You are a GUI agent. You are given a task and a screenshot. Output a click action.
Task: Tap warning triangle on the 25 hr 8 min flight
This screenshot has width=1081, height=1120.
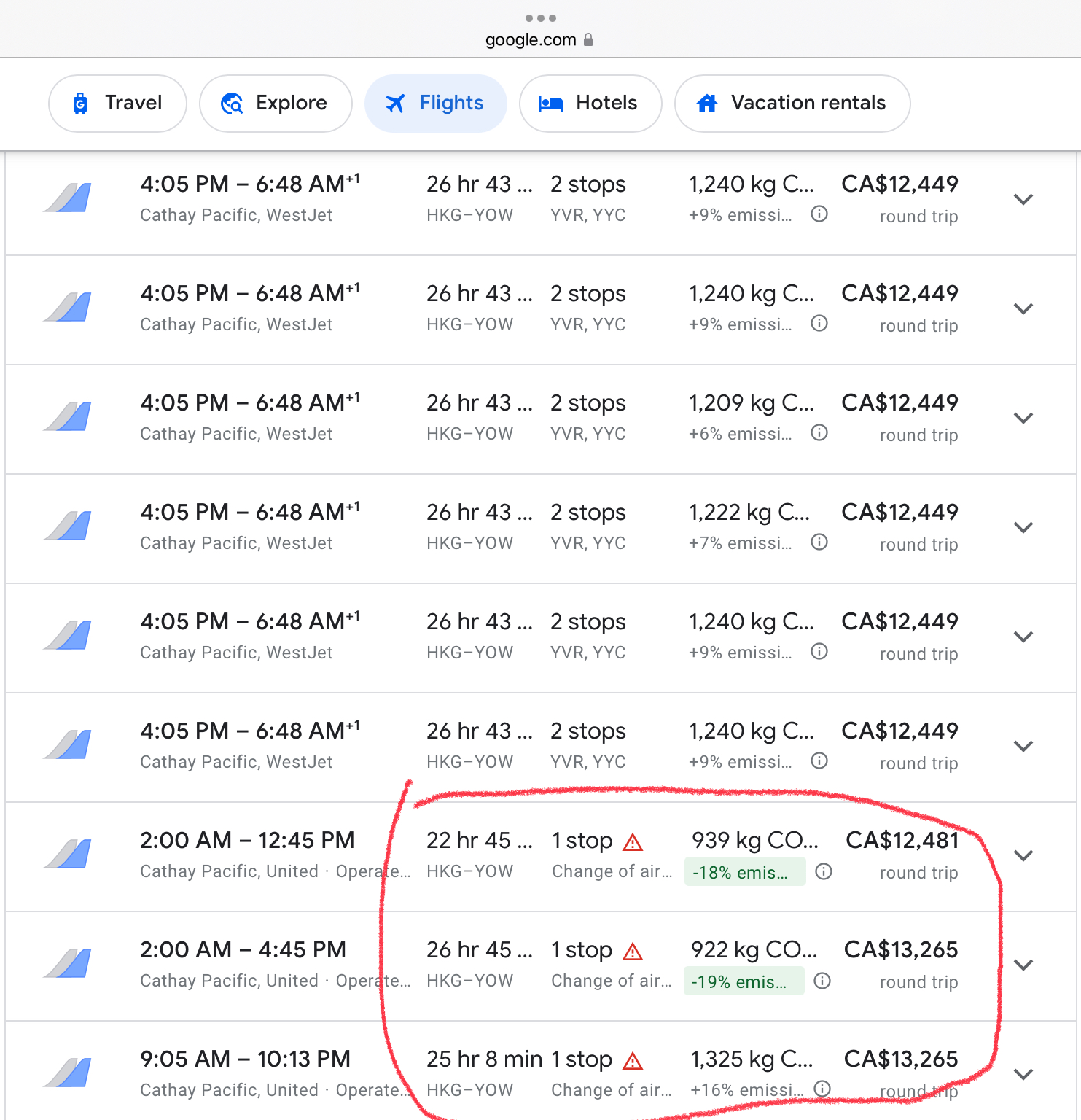point(633,1061)
